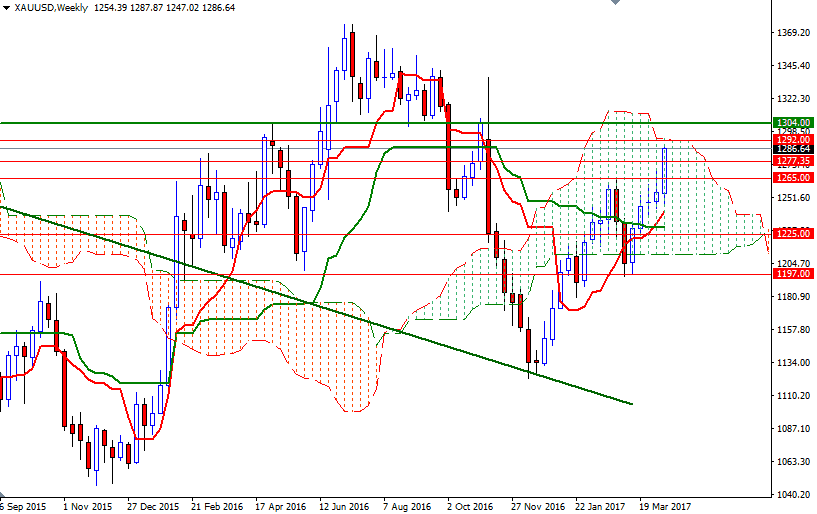Image resolution: width=817 pixels, height=514 pixels.
Task: Click the 1 Nov 2015 date label
Action: [x=86, y=507]
